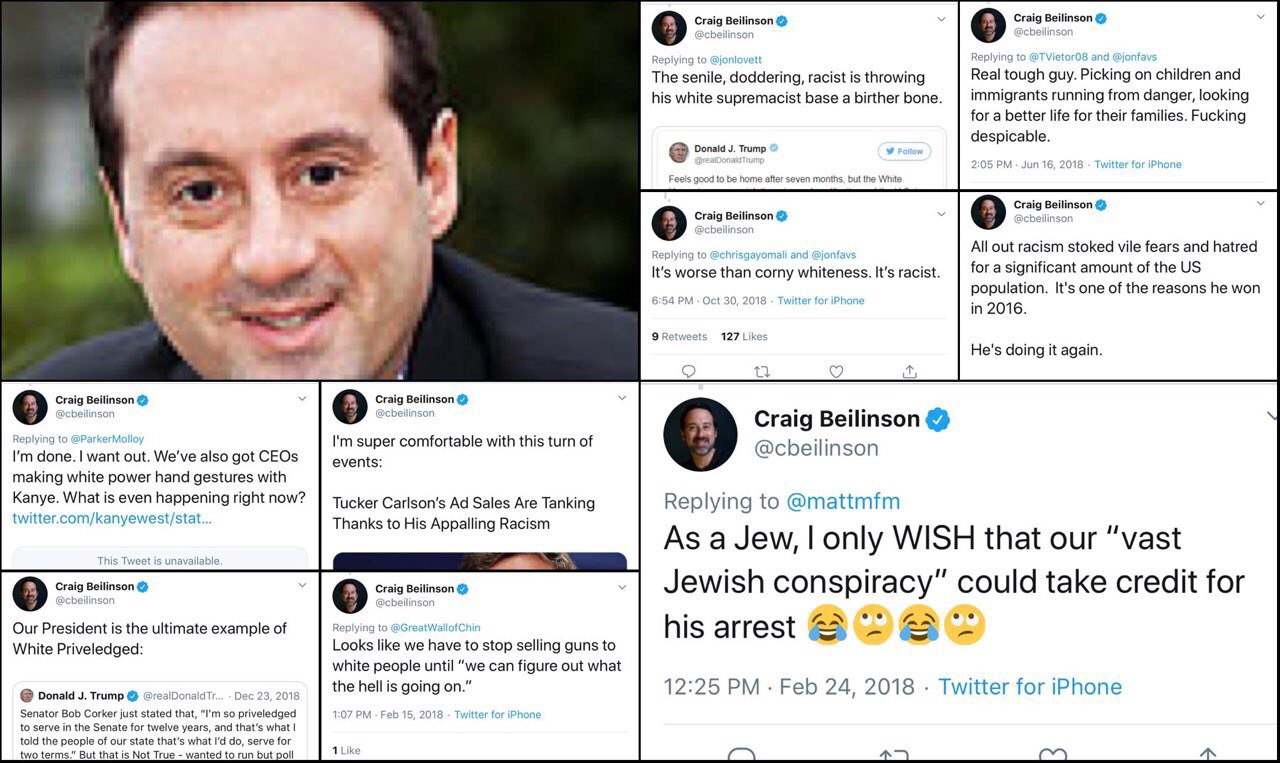Click share icon under corny whiteness tweet
Viewport: 1280px width, 763px height.
coord(910,371)
